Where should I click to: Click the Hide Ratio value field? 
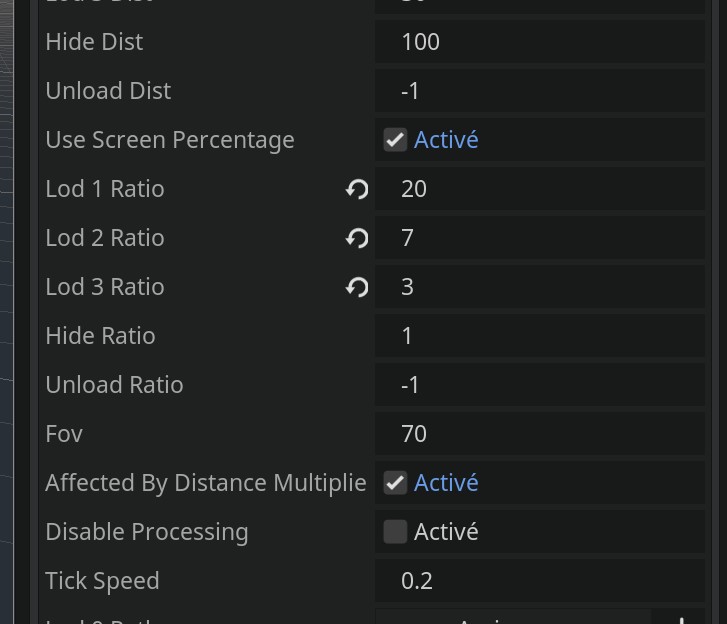click(540, 336)
